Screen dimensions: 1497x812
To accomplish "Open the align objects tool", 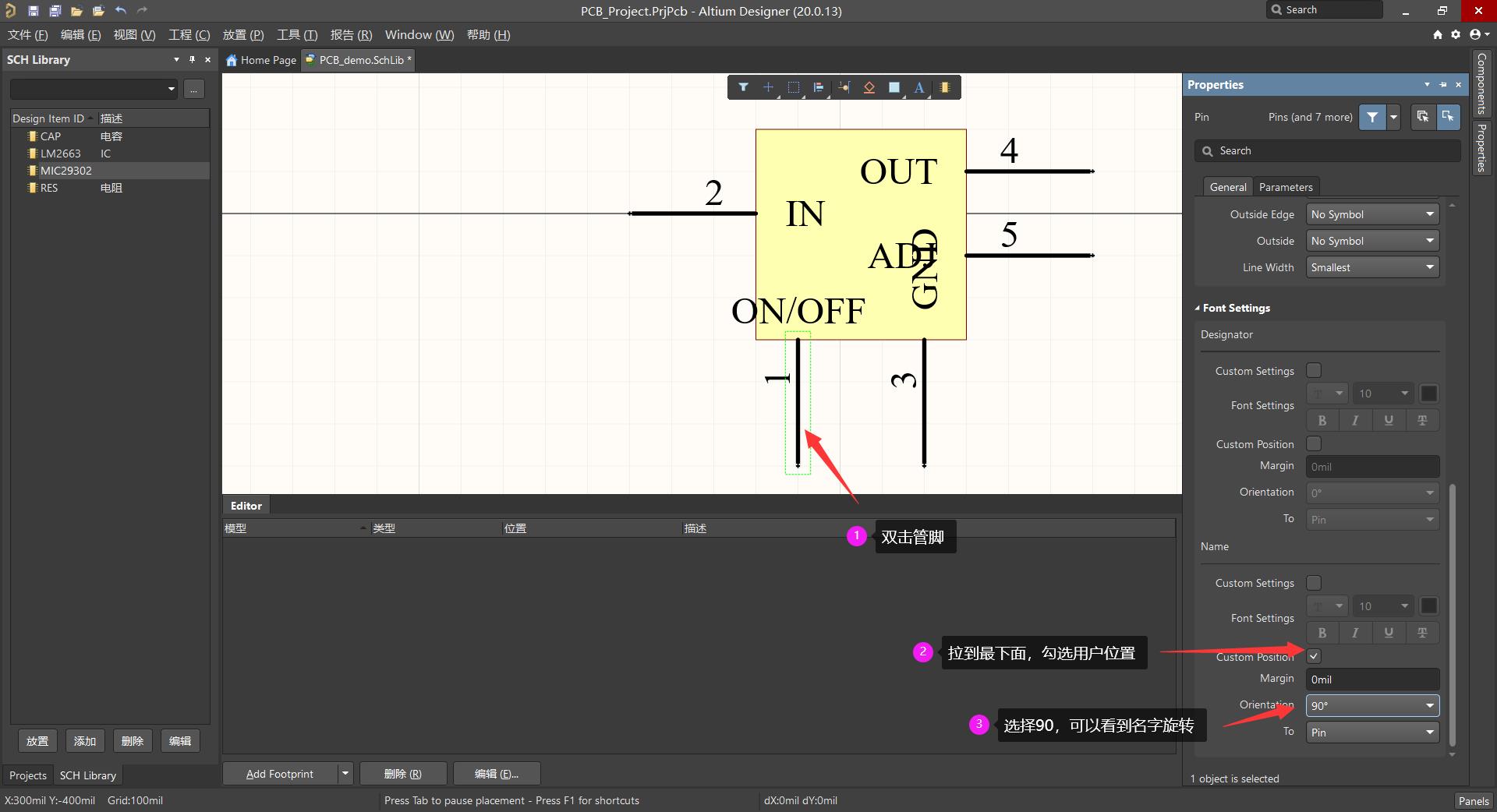I will [x=819, y=87].
